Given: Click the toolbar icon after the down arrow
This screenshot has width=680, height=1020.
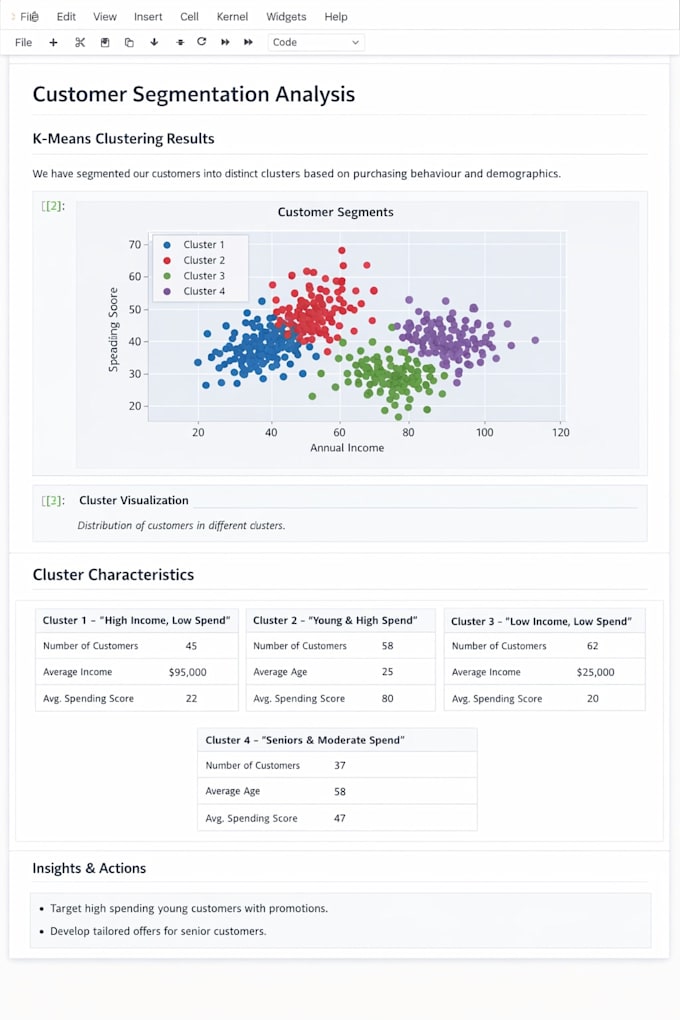Looking at the screenshot, I should coord(180,42).
